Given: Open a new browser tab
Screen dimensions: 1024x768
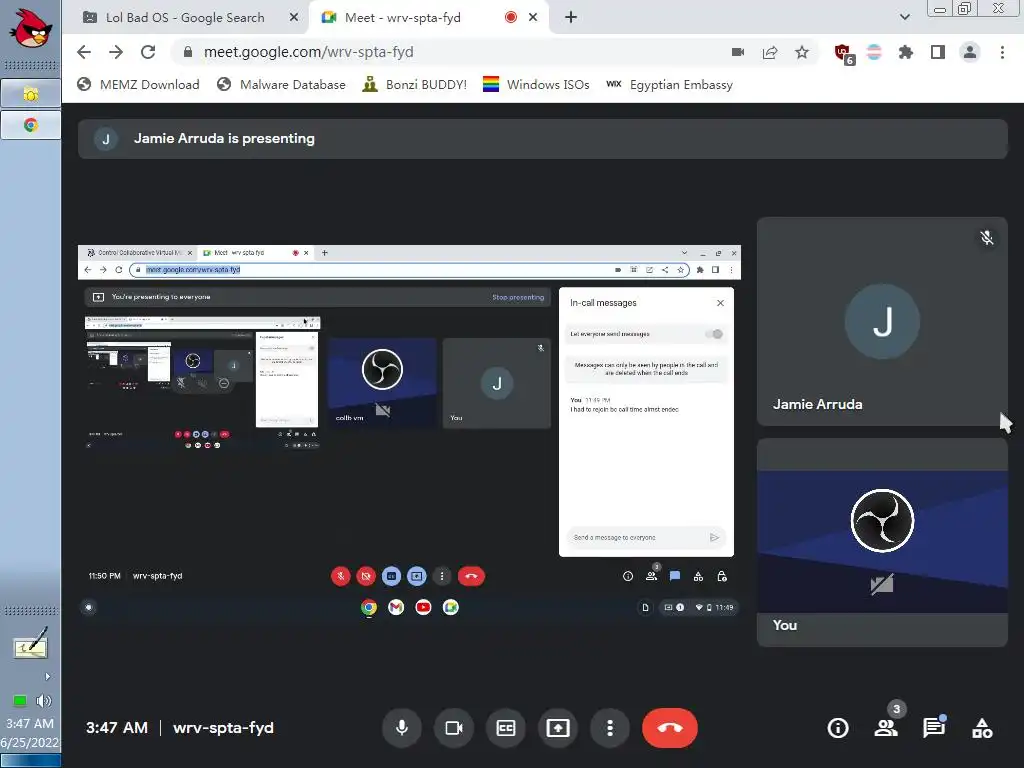Looking at the screenshot, I should (571, 17).
